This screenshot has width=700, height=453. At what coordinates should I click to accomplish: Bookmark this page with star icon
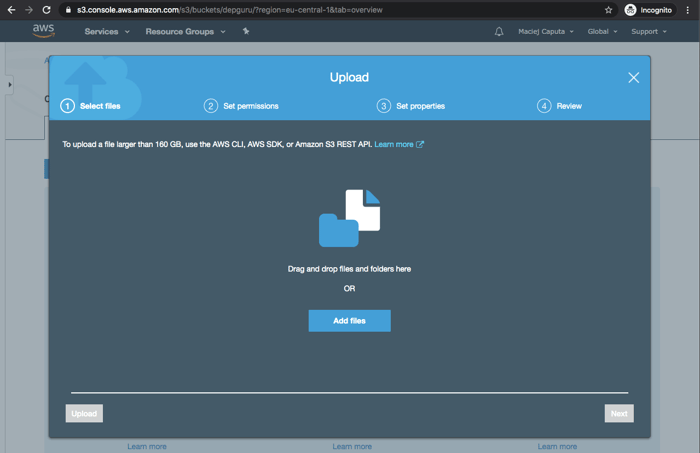point(608,10)
